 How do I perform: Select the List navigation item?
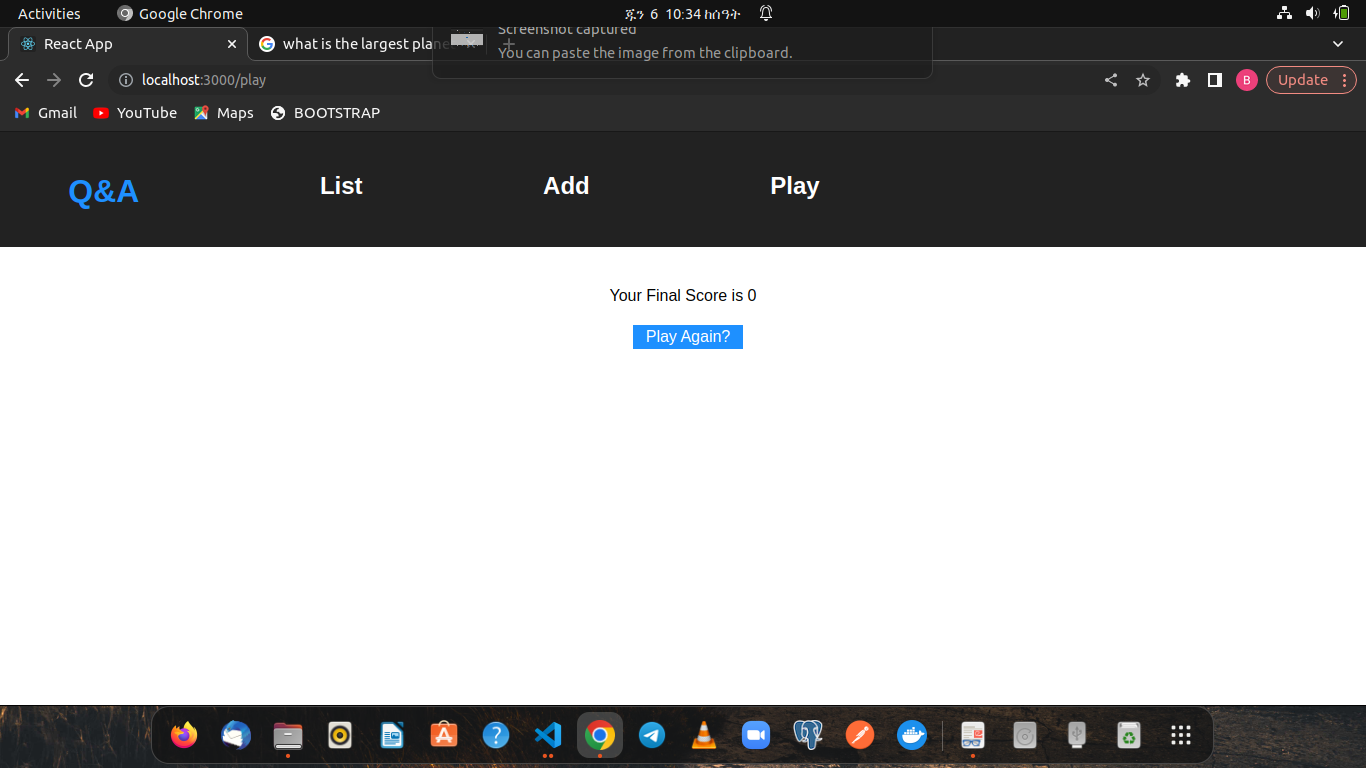pyautogui.click(x=341, y=186)
